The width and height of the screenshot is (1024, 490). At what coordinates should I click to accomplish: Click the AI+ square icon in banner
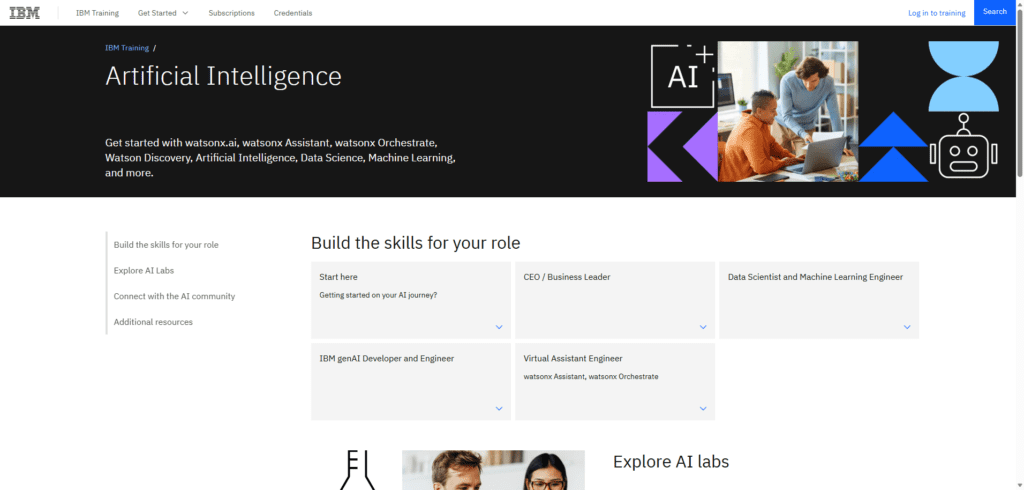[682, 76]
